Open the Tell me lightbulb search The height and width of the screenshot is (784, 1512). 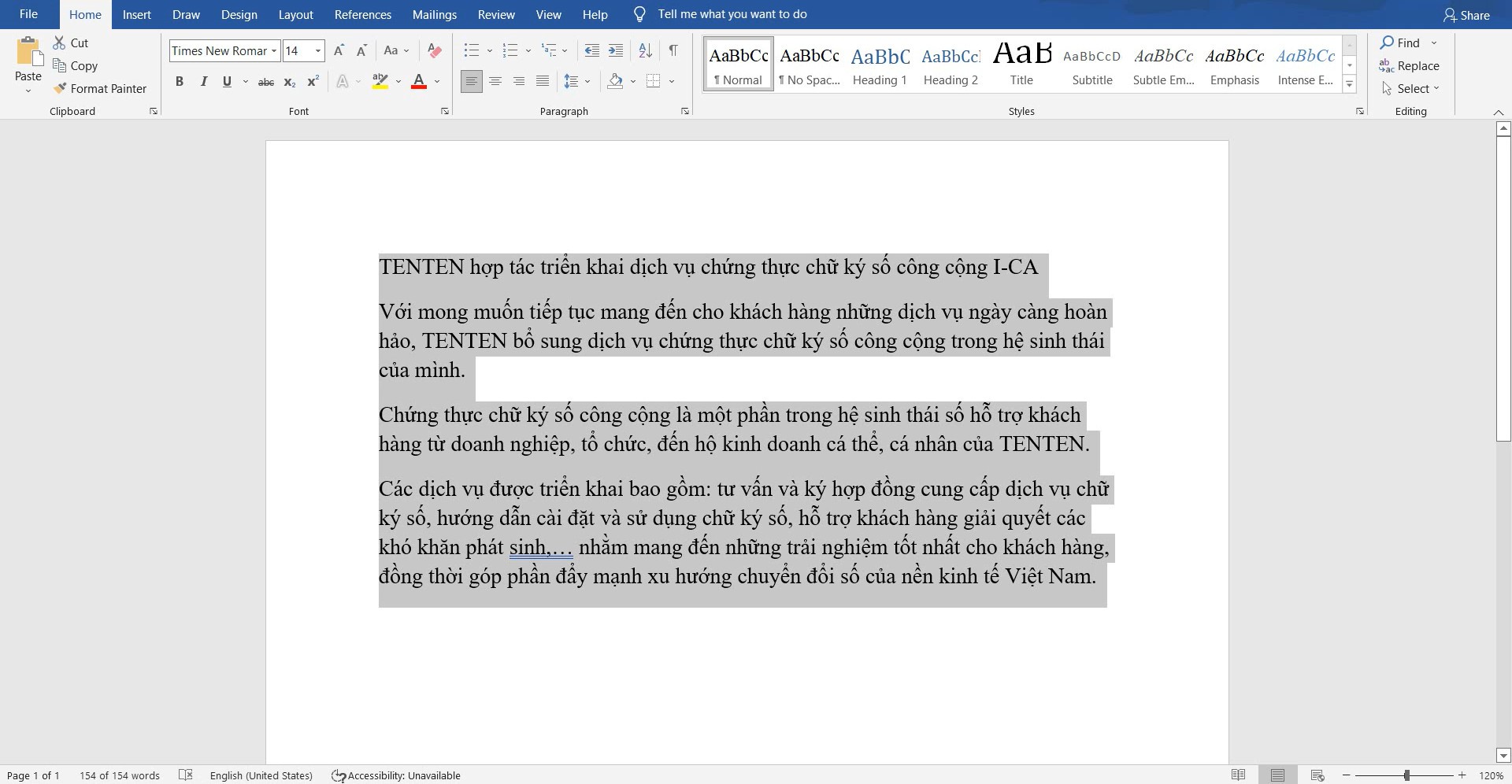pos(639,14)
